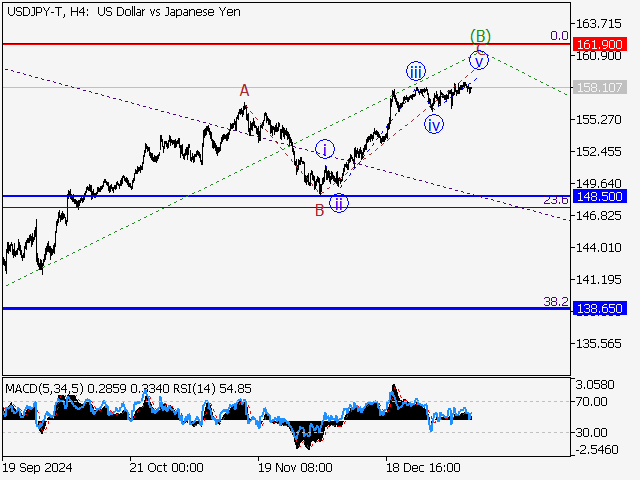Click the 0.0 Fibonacci level label
This screenshot has height=480, width=640.
tap(559, 35)
